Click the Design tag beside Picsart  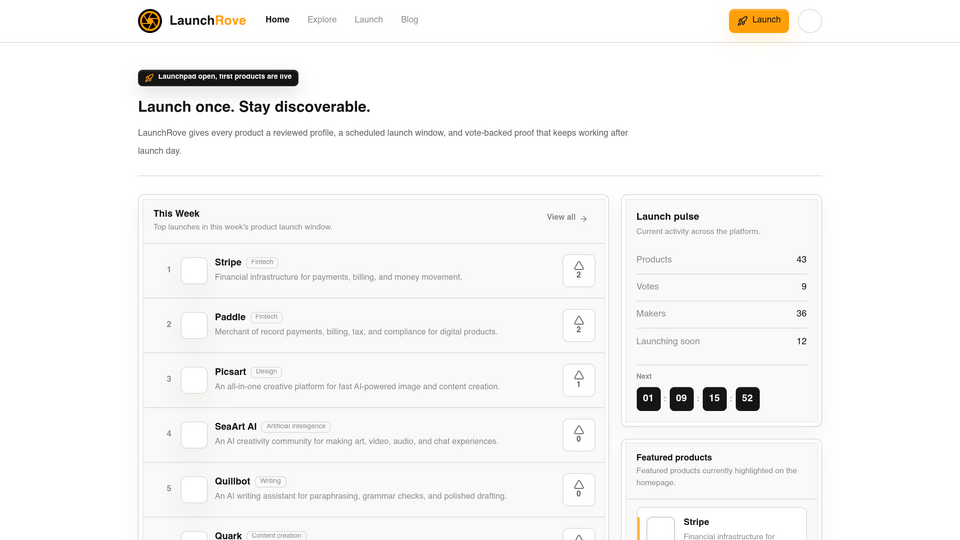coord(266,372)
